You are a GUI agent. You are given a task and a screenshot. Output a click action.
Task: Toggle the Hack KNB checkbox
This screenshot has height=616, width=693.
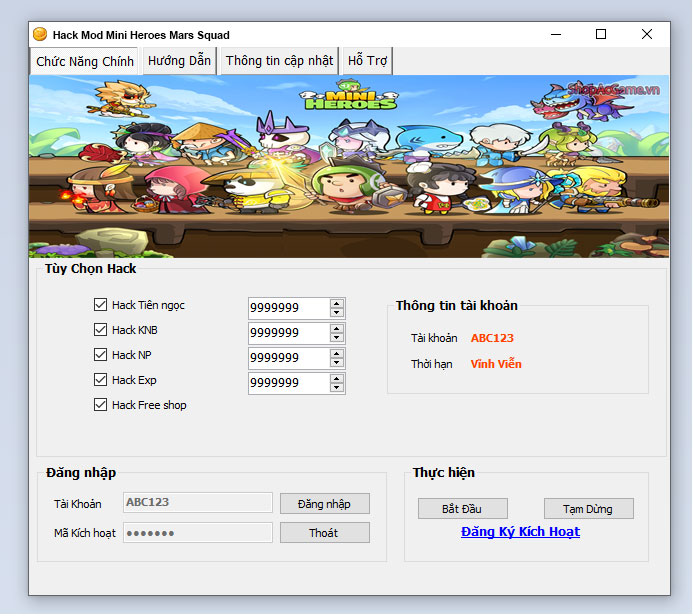tap(100, 330)
